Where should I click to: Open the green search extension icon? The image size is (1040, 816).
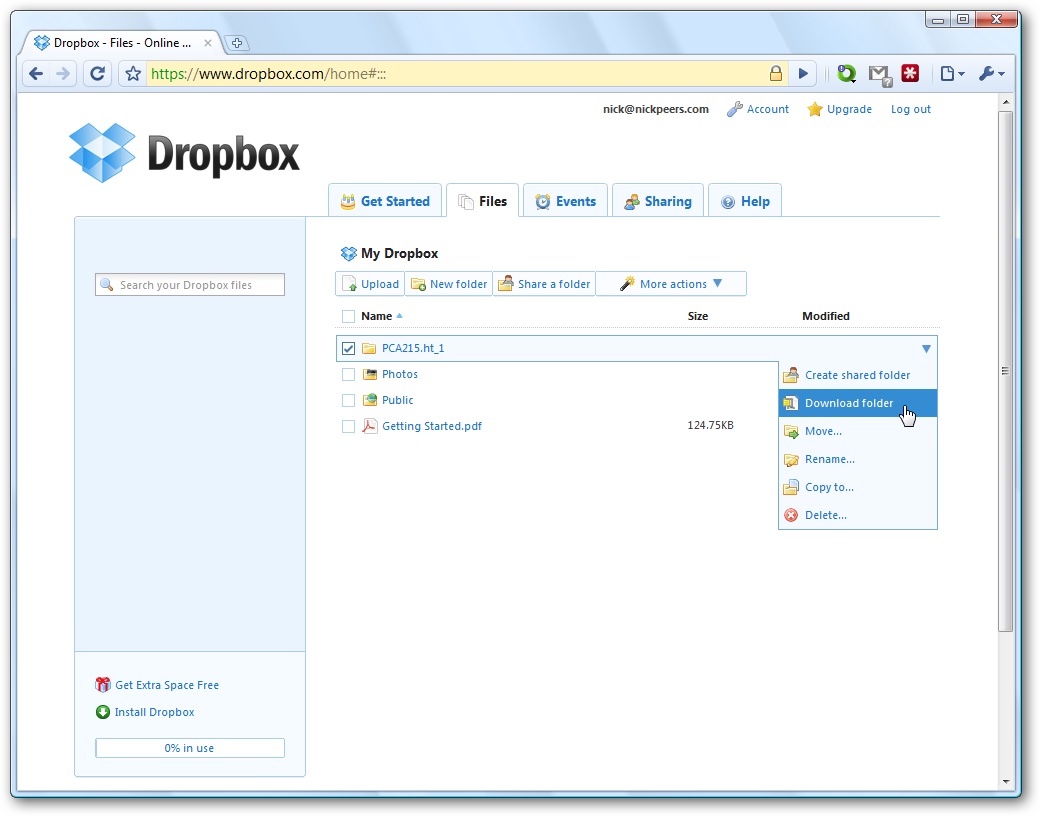point(846,74)
